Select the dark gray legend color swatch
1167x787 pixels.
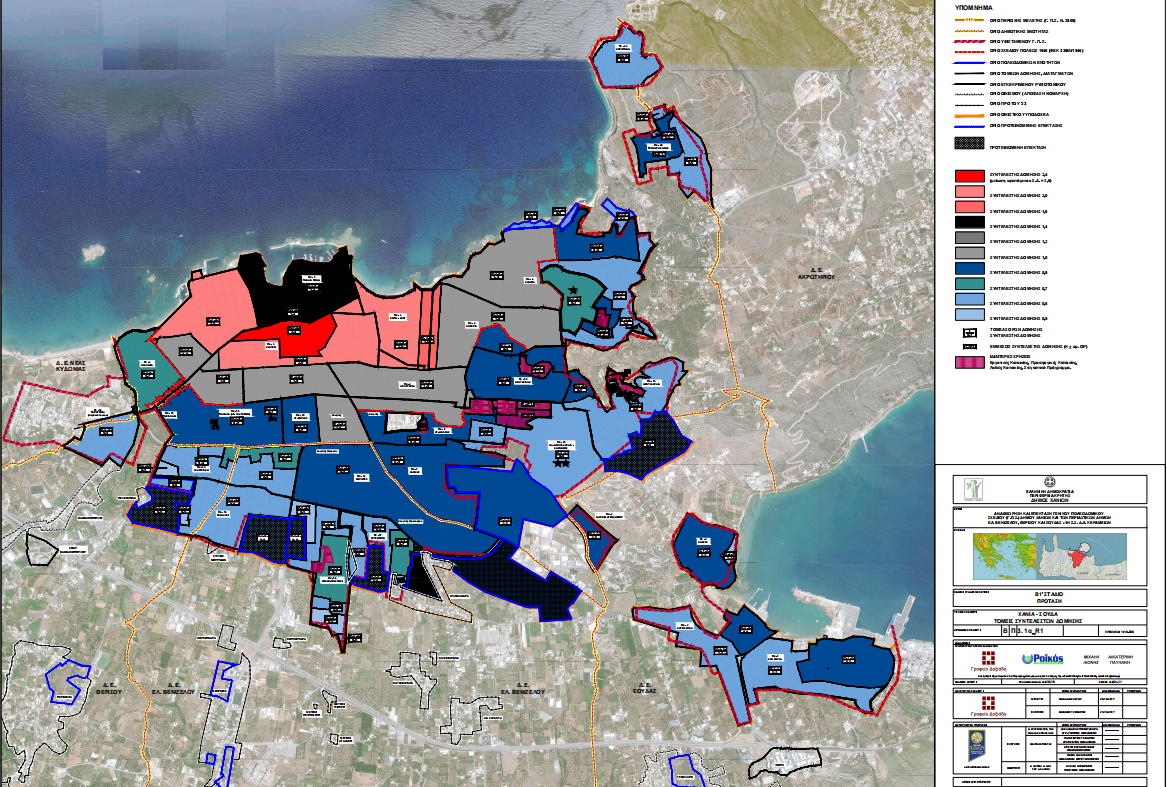tap(969, 238)
